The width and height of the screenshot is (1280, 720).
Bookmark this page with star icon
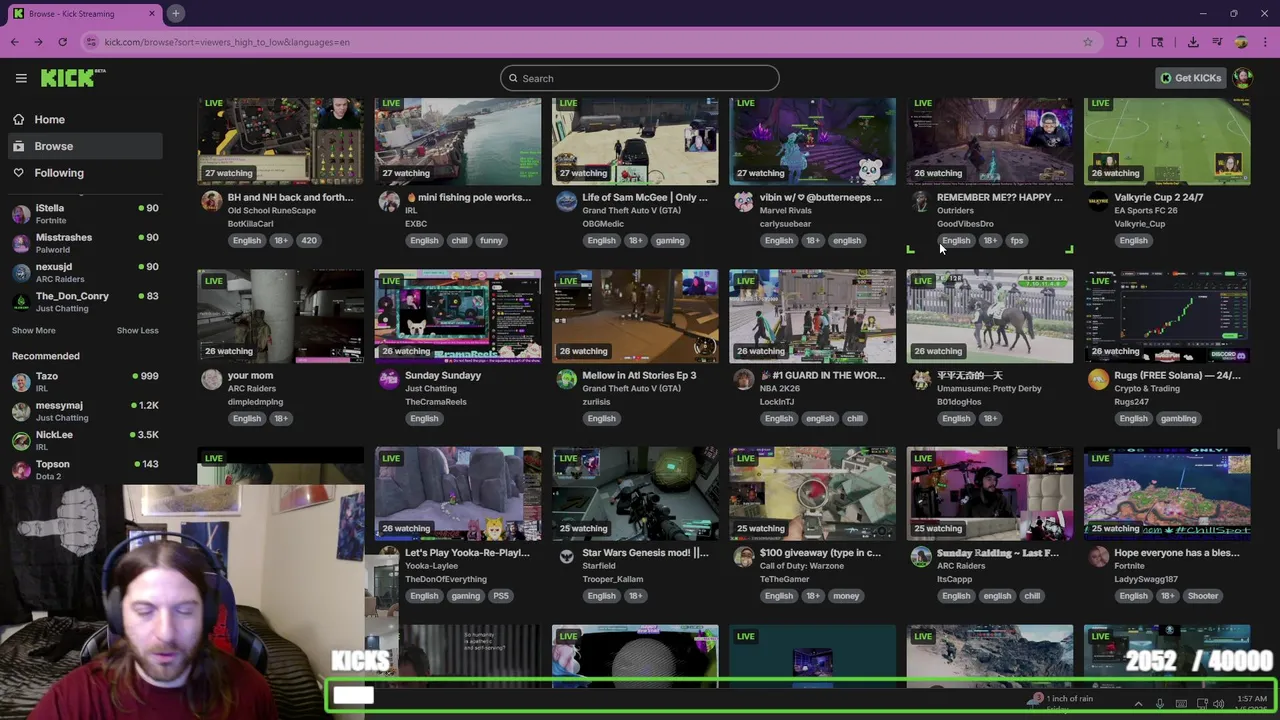[1088, 42]
